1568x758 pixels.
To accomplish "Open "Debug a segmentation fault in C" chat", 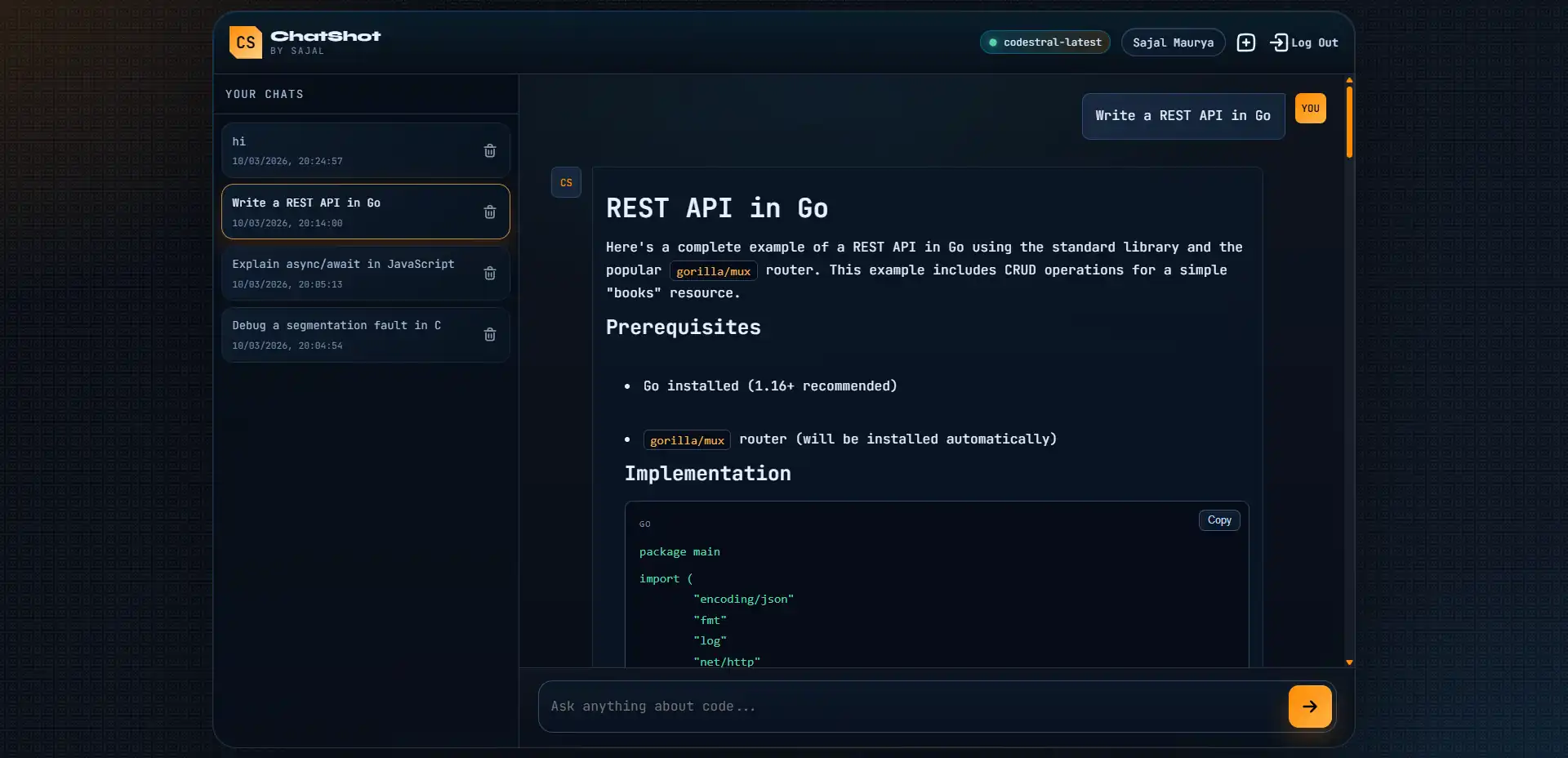I will [365, 334].
